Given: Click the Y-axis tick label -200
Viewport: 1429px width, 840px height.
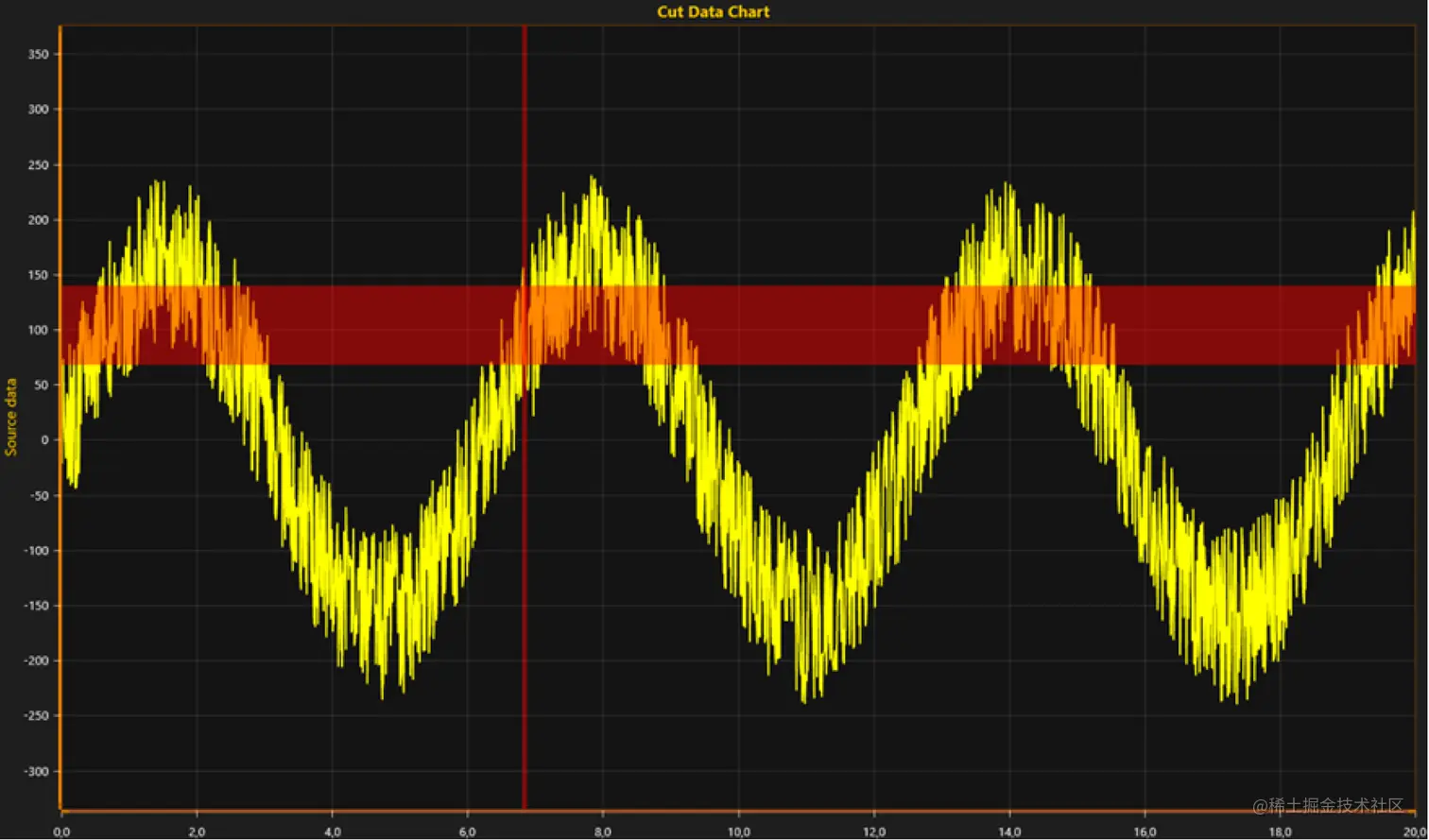Looking at the screenshot, I should pyautogui.click(x=36, y=660).
